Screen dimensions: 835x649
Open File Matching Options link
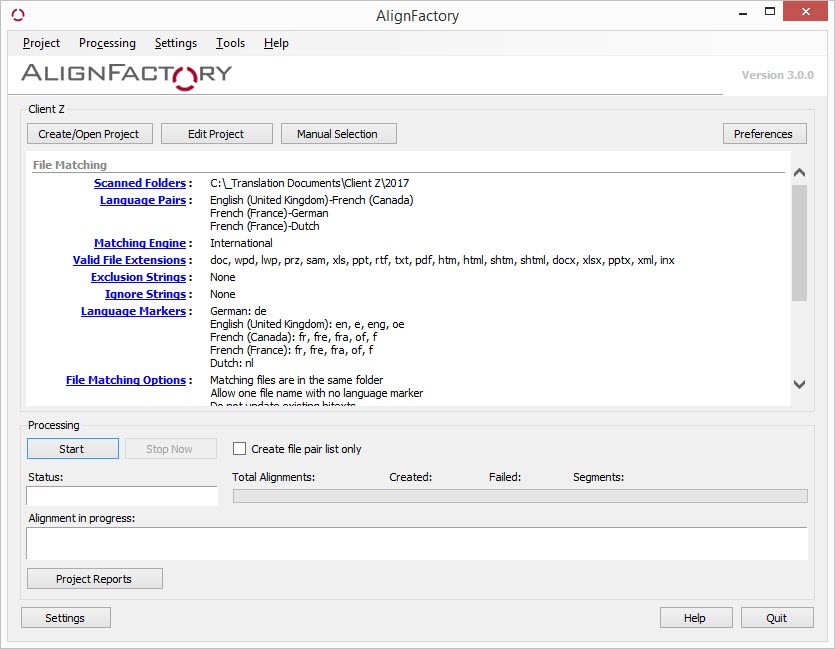[x=126, y=381]
